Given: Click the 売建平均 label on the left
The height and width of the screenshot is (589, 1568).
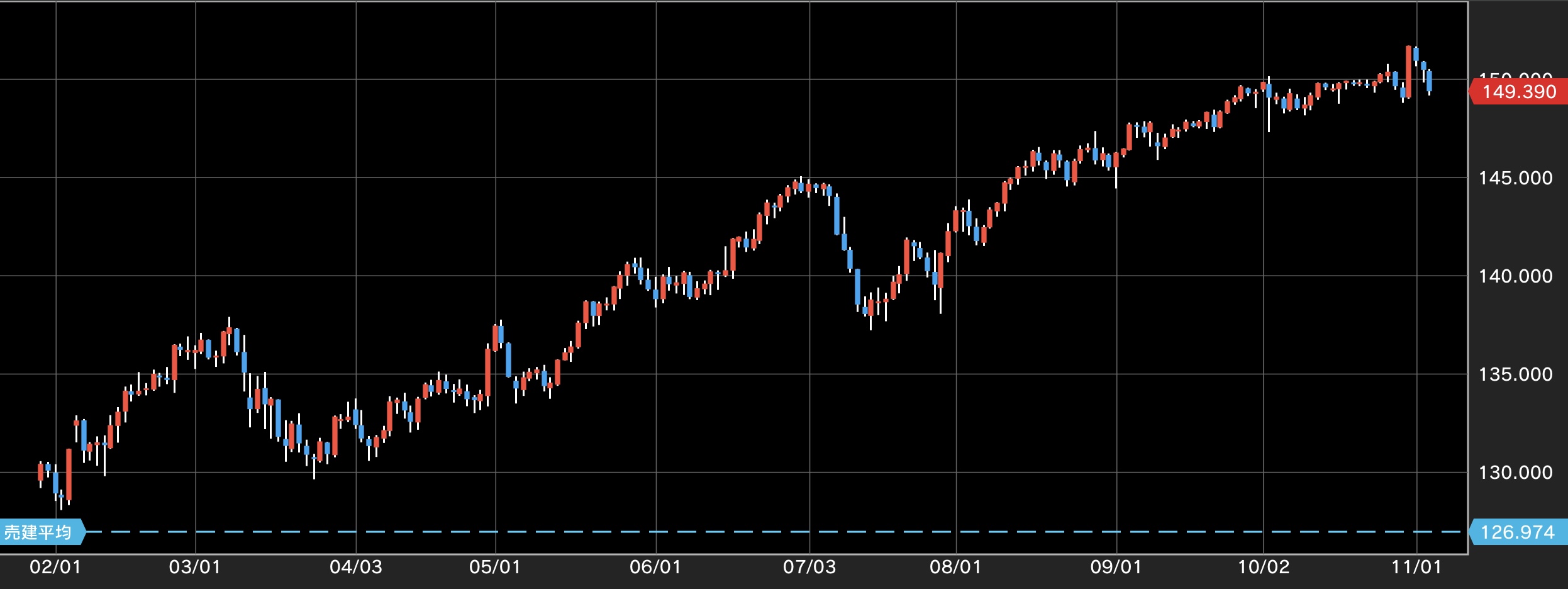Looking at the screenshot, I should pyautogui.click(x=39, y=532).
